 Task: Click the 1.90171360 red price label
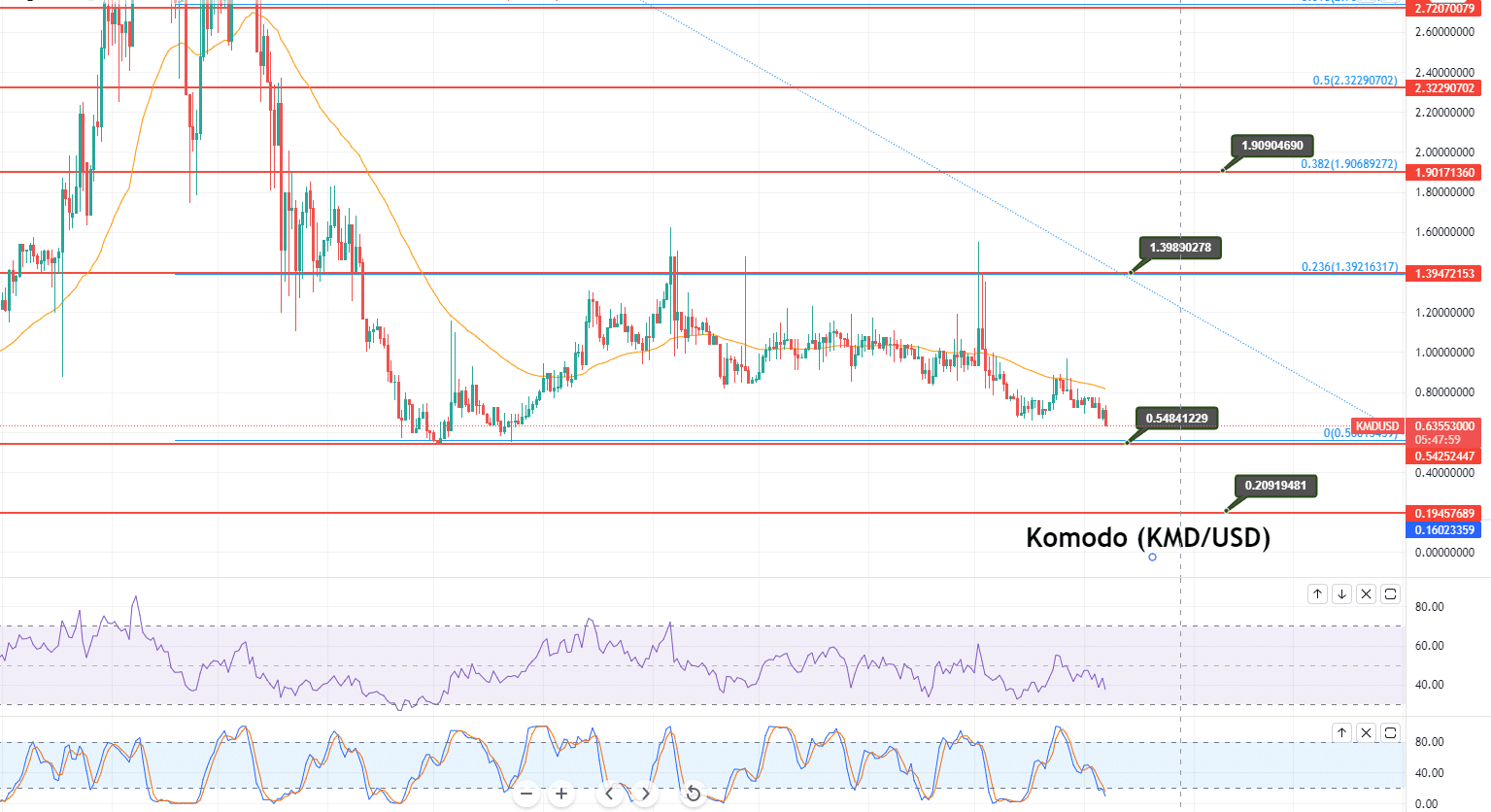click(x=1444, y=173)
